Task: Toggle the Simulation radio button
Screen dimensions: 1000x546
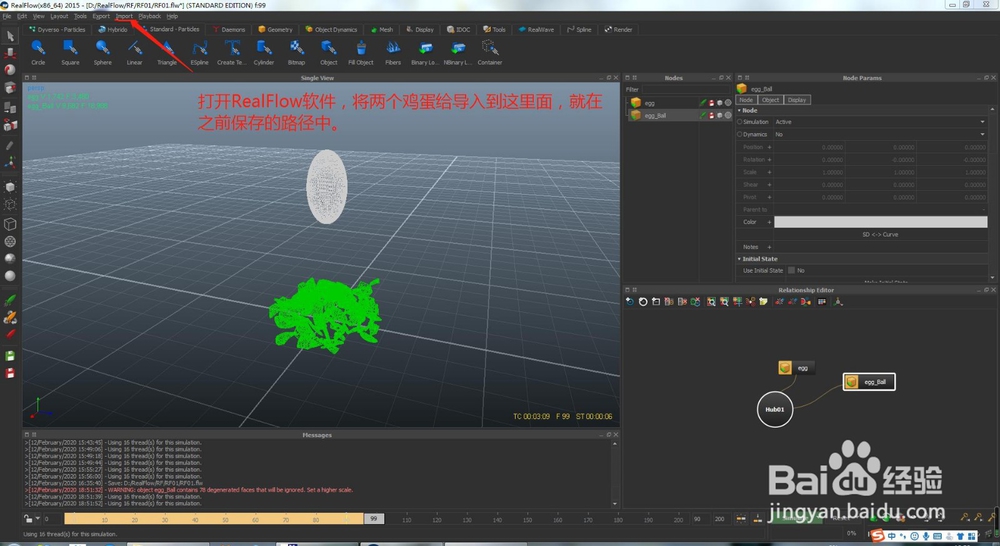Action: point(740,122)
